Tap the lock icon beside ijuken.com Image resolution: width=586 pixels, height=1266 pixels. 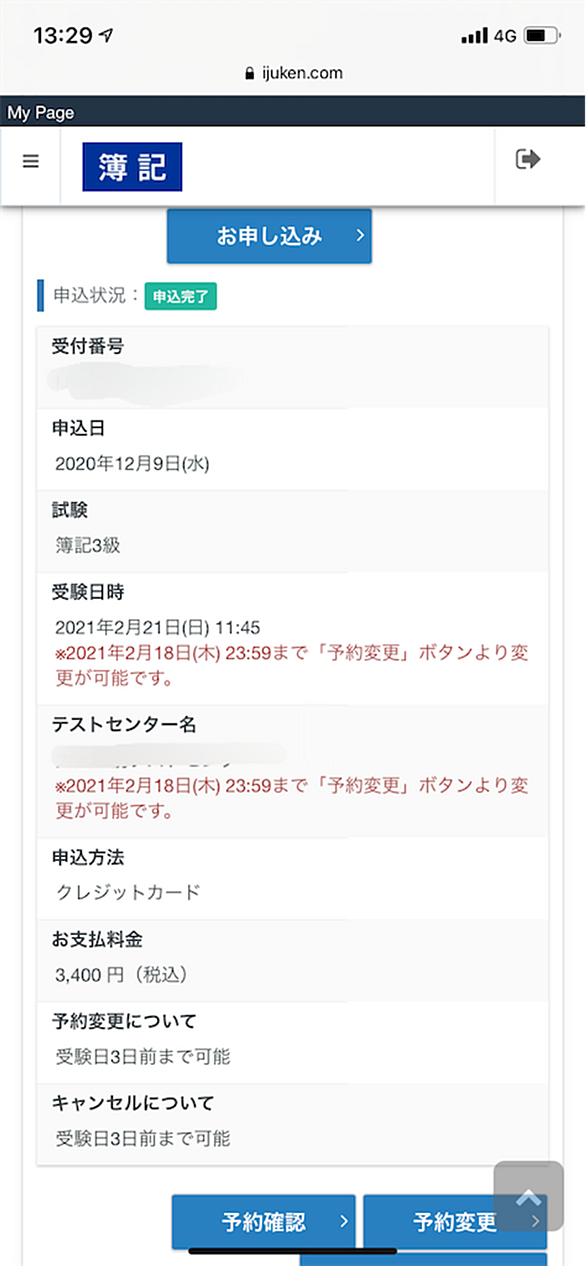[x=249, y=73]
